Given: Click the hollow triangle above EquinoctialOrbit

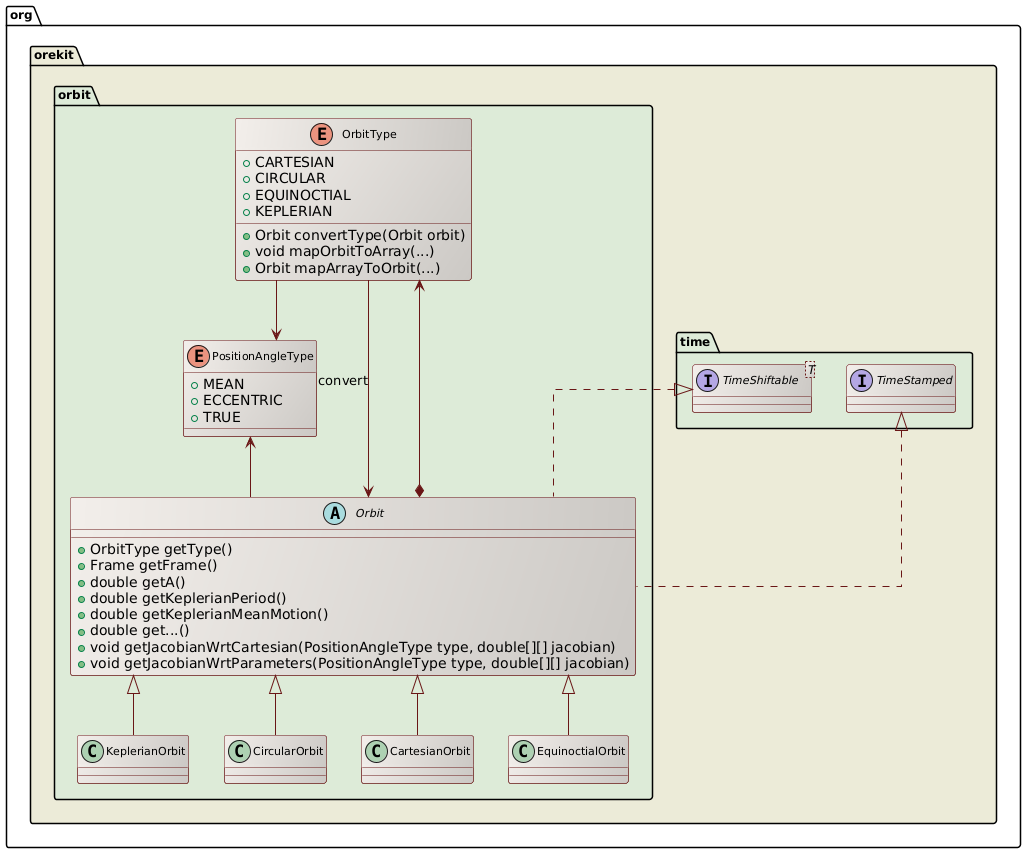Looking at the screenshot, I should tap(567, 683).
